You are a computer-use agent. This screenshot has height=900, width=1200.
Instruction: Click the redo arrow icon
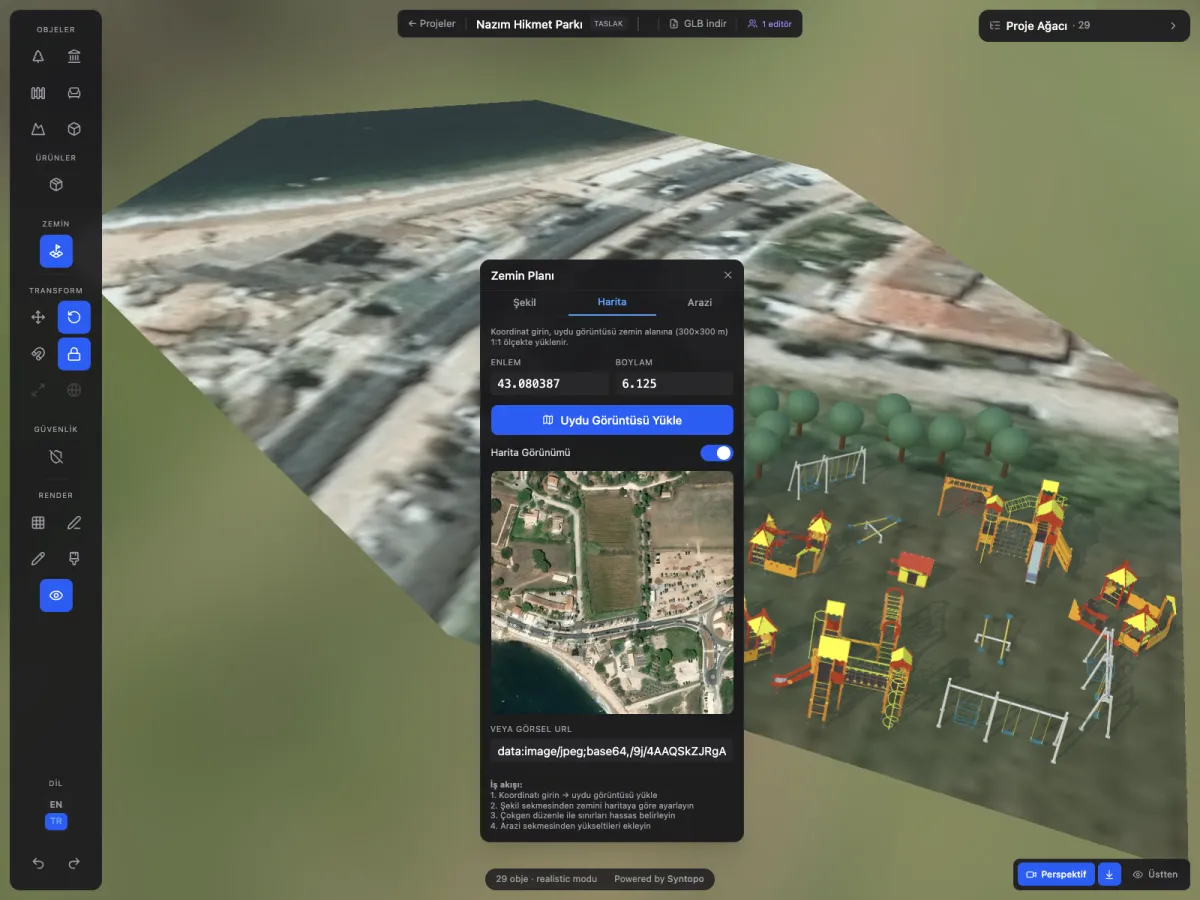(x=74, y=863)
